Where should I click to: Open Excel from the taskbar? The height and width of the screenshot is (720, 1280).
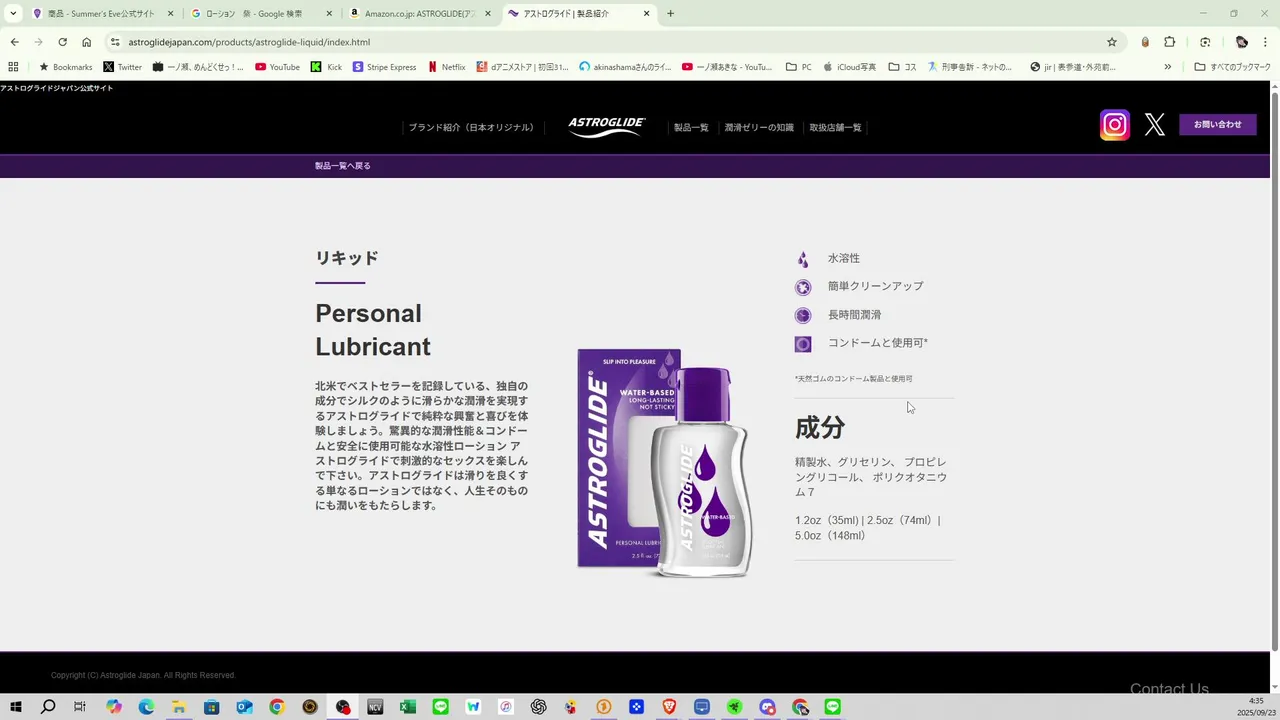tap(408, 707)
